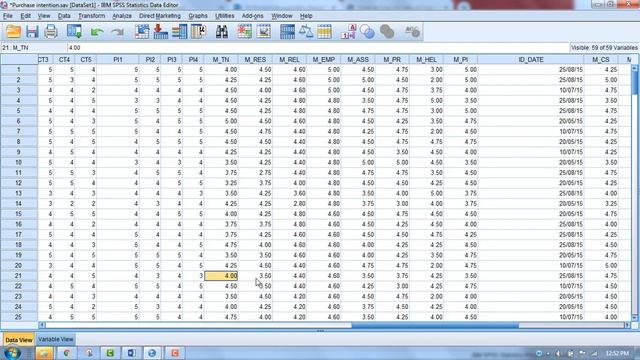The width and height of the screenshot is (640, 360).
Task: Switch to the Variable View tab
Action: (x=56, y=339)
